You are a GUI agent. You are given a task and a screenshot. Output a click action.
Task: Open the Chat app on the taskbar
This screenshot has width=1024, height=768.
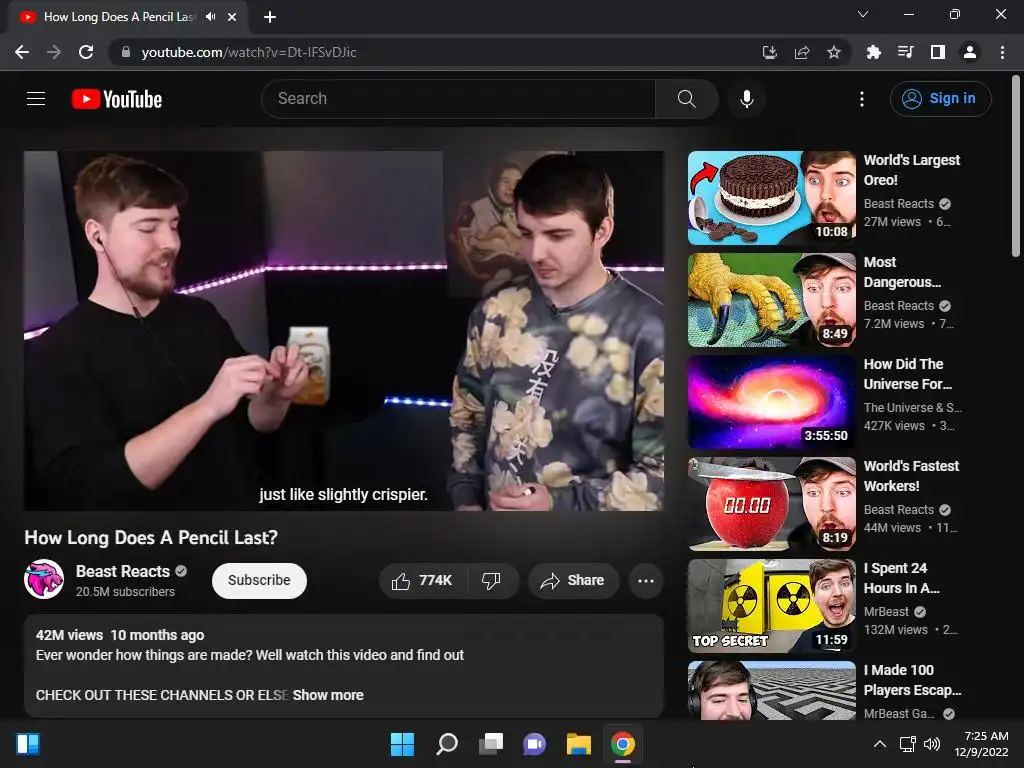tap(534, 744)
